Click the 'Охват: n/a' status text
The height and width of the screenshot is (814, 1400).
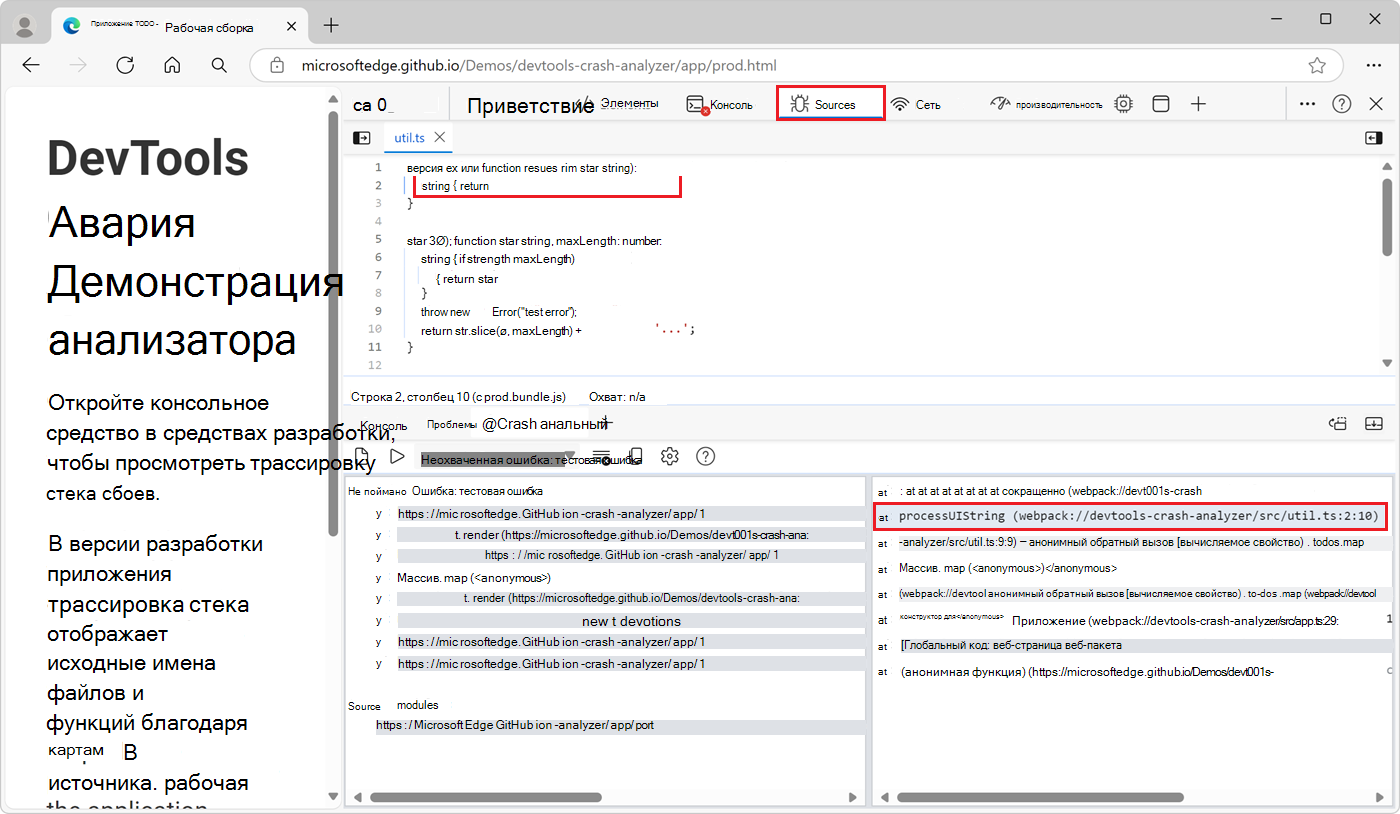pyautogui.click(x=617, y=397)
